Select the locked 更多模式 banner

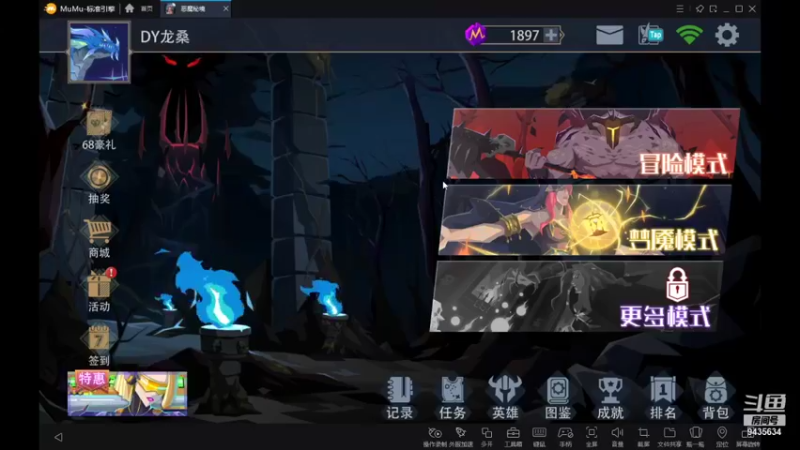[x=577, y=296]
